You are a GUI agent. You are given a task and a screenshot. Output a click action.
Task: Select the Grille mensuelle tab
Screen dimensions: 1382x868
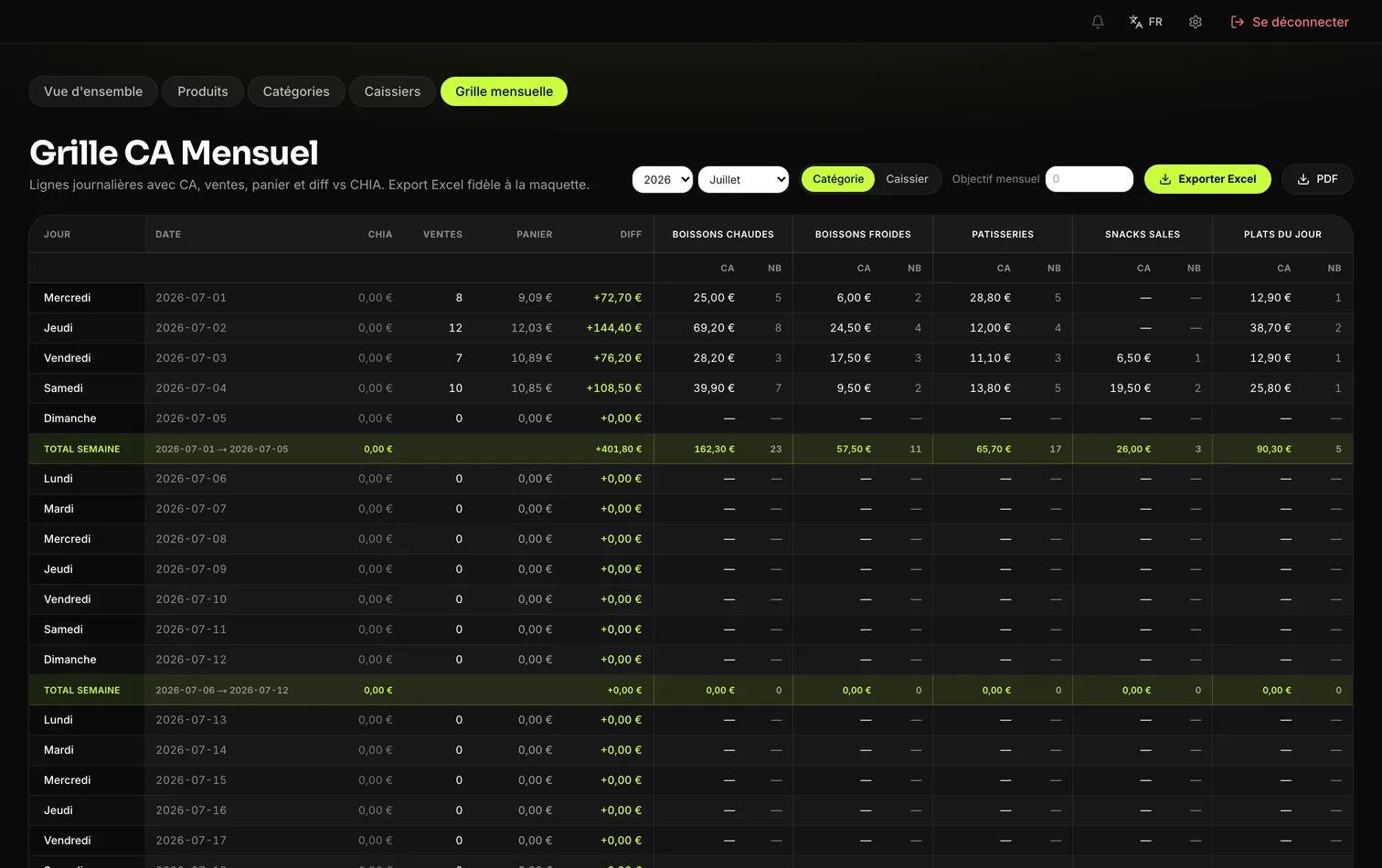pyautogui.click(x=504, y=91)
